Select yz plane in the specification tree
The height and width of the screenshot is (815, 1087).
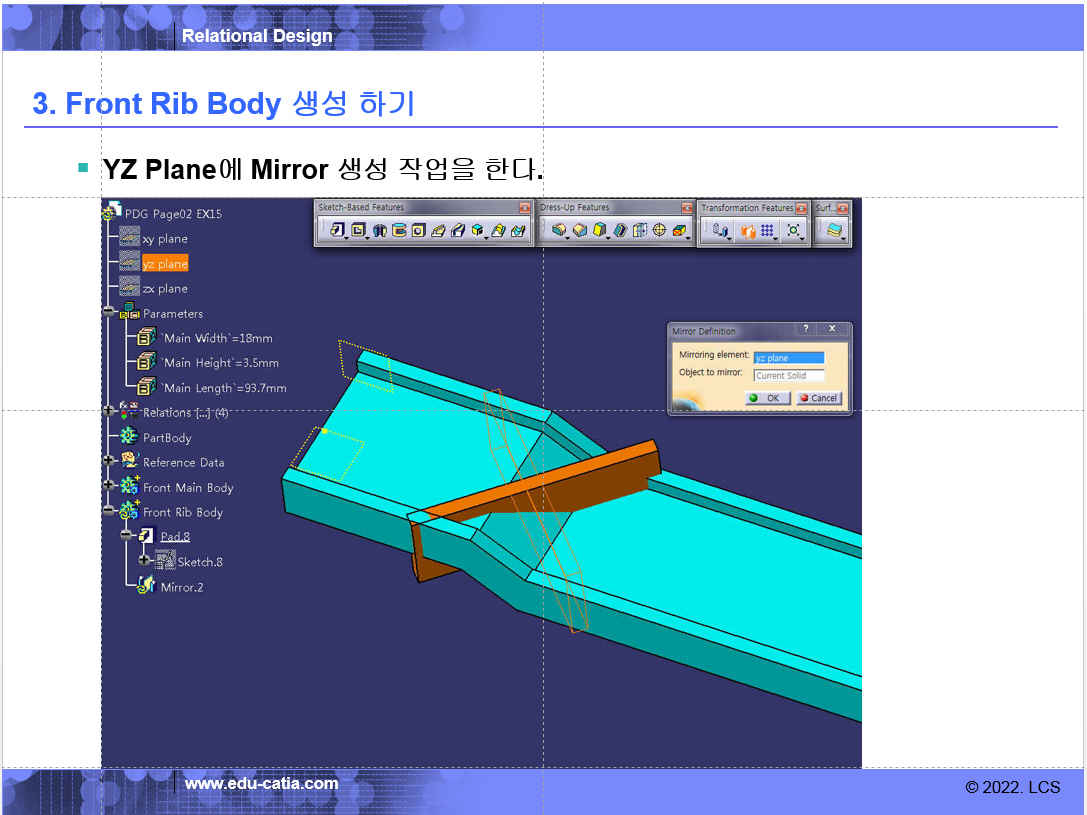(x=164, y=264)
